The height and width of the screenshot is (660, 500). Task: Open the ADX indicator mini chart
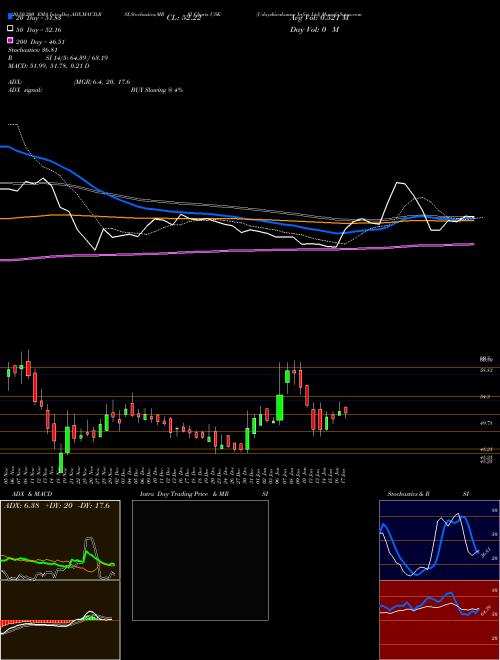point(60,540)
